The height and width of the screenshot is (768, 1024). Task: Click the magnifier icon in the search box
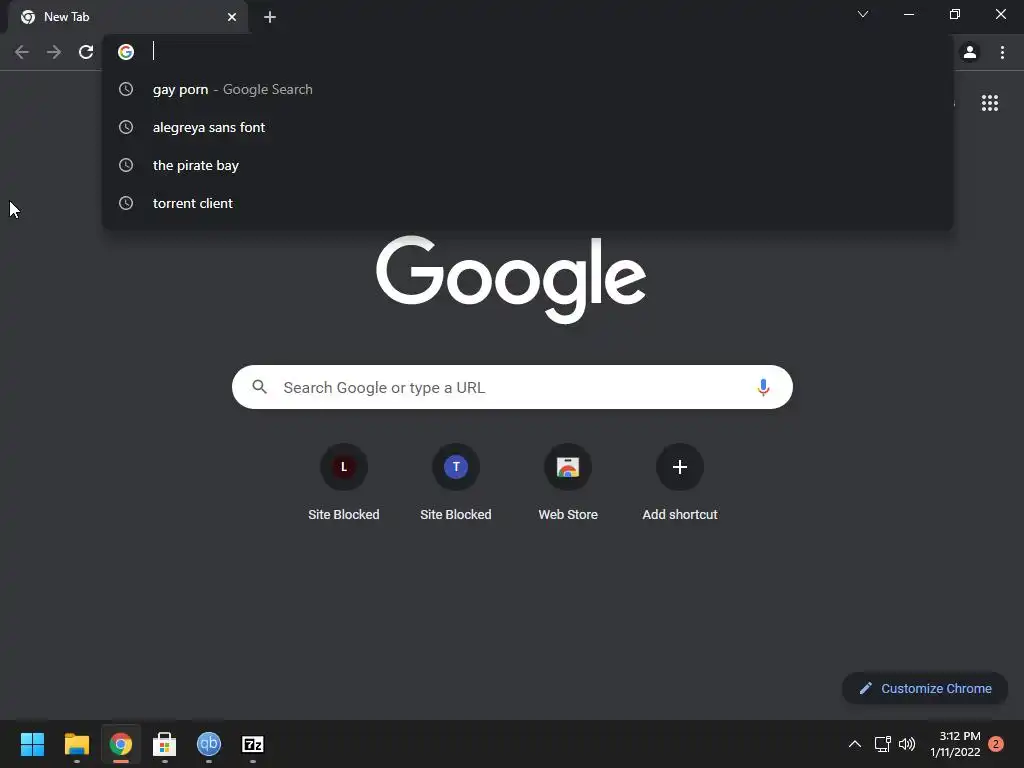coord(259,387)
